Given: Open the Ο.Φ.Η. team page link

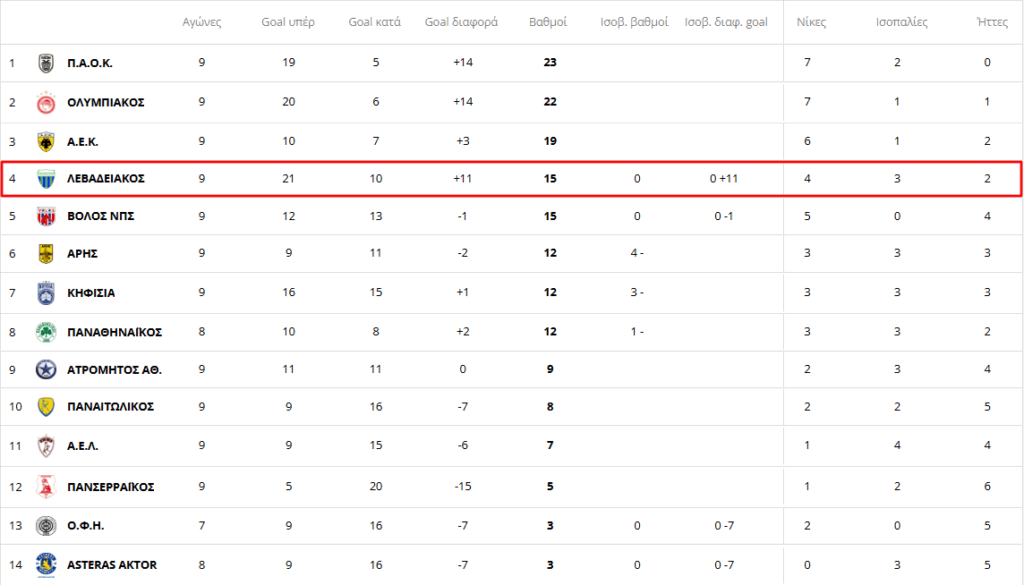Looking at the screenshot, I should tap(86, 526).
